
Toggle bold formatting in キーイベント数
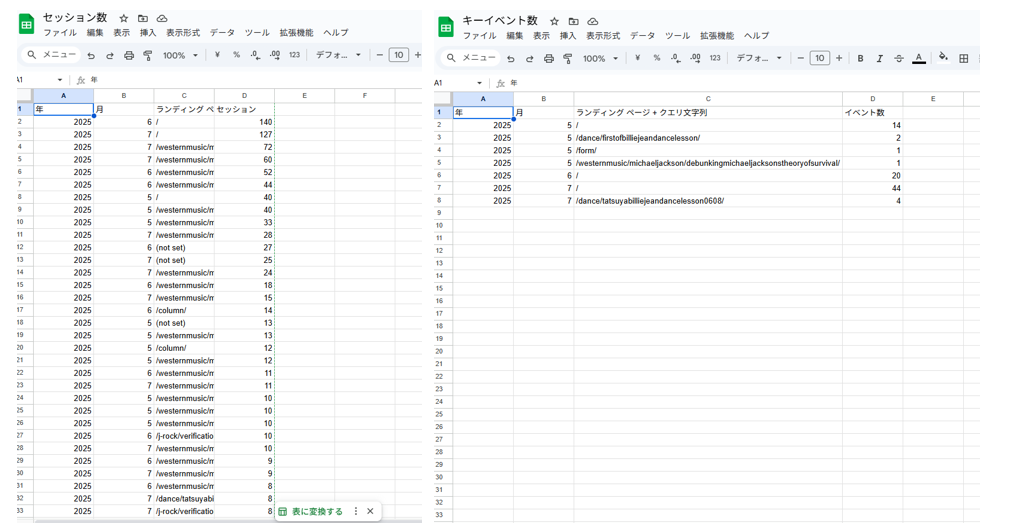[860, 59]
